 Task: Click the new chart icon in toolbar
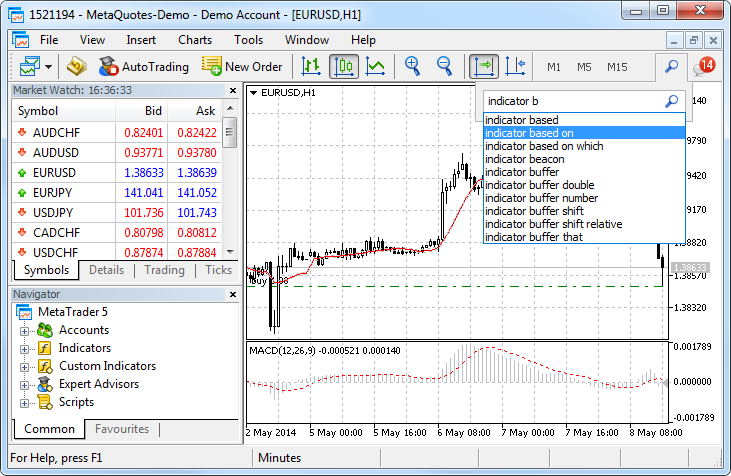point(29,67)
